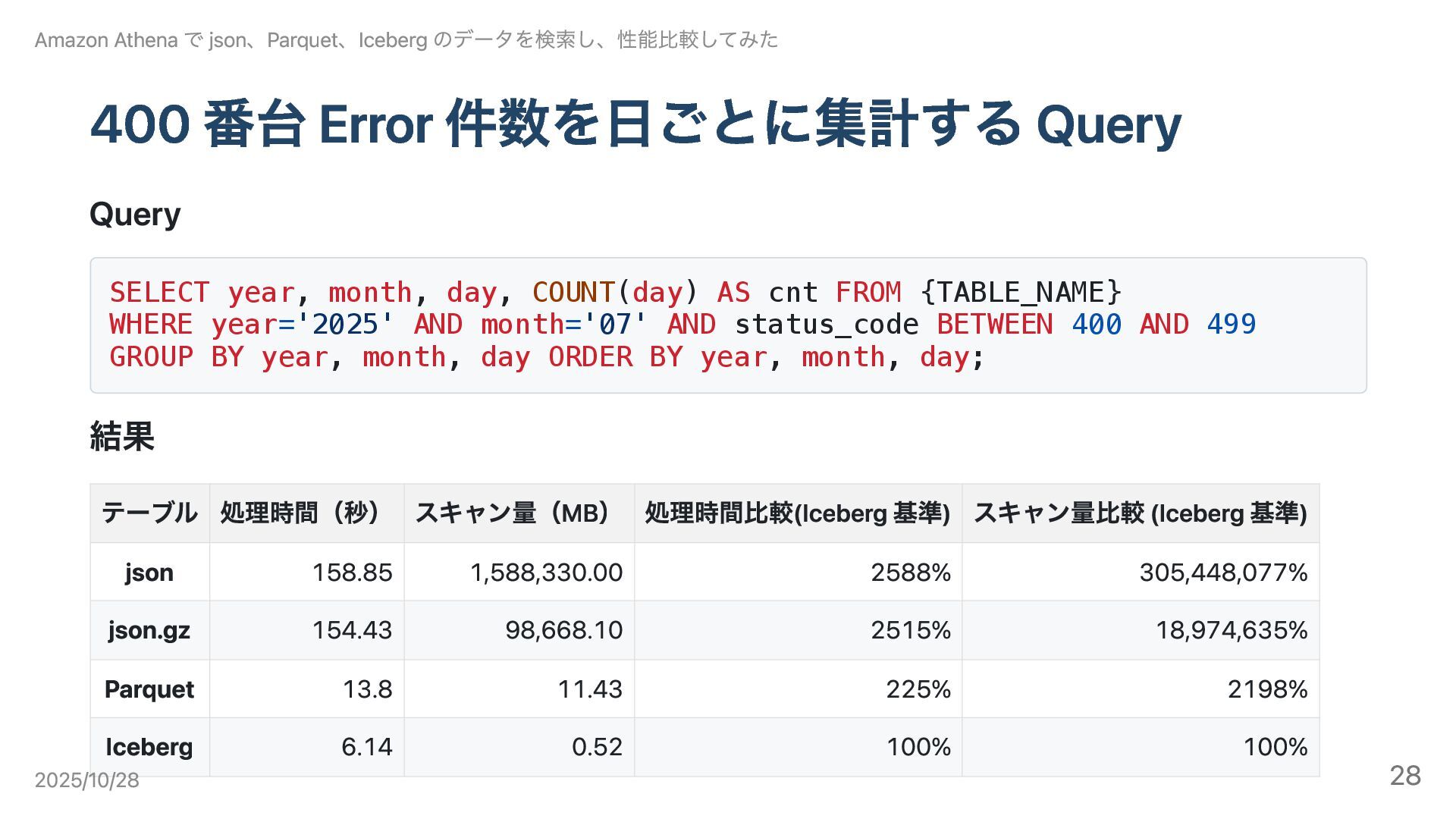Select the 'Iceberg' row label

point(149,747)
